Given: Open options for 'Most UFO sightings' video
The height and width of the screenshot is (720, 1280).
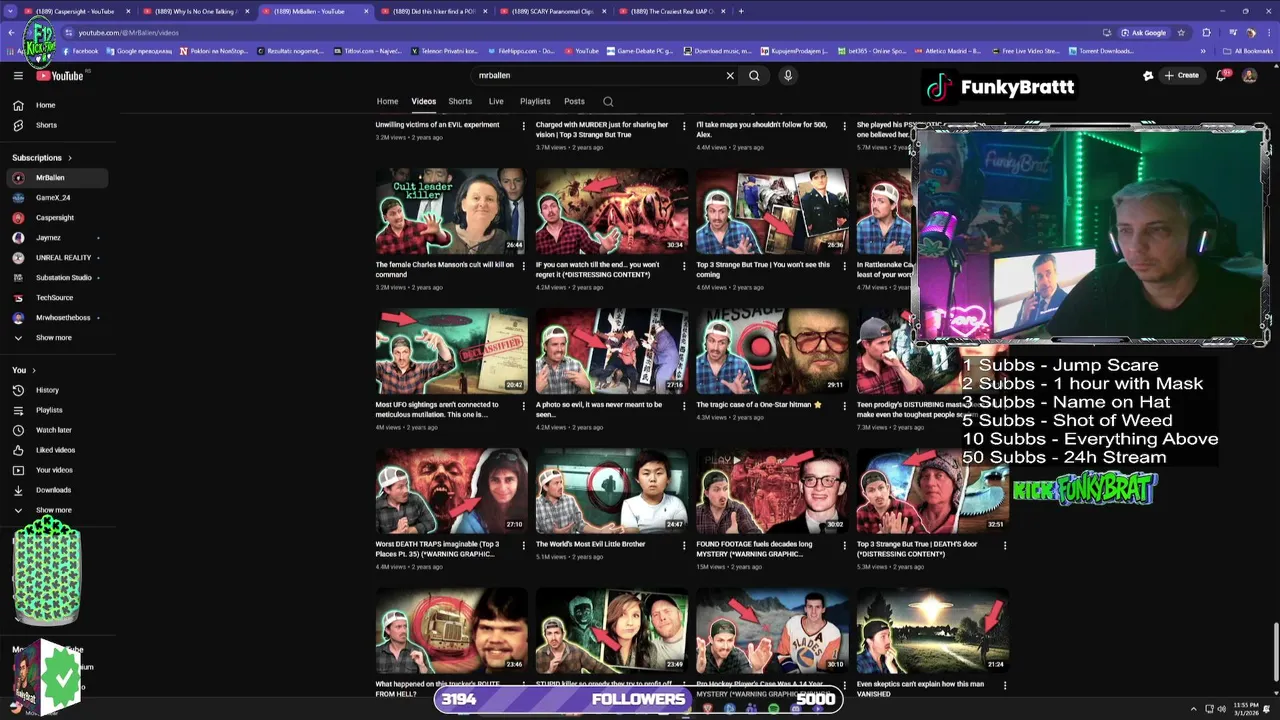Looking at the screenshot, I should tap(524, 406).
